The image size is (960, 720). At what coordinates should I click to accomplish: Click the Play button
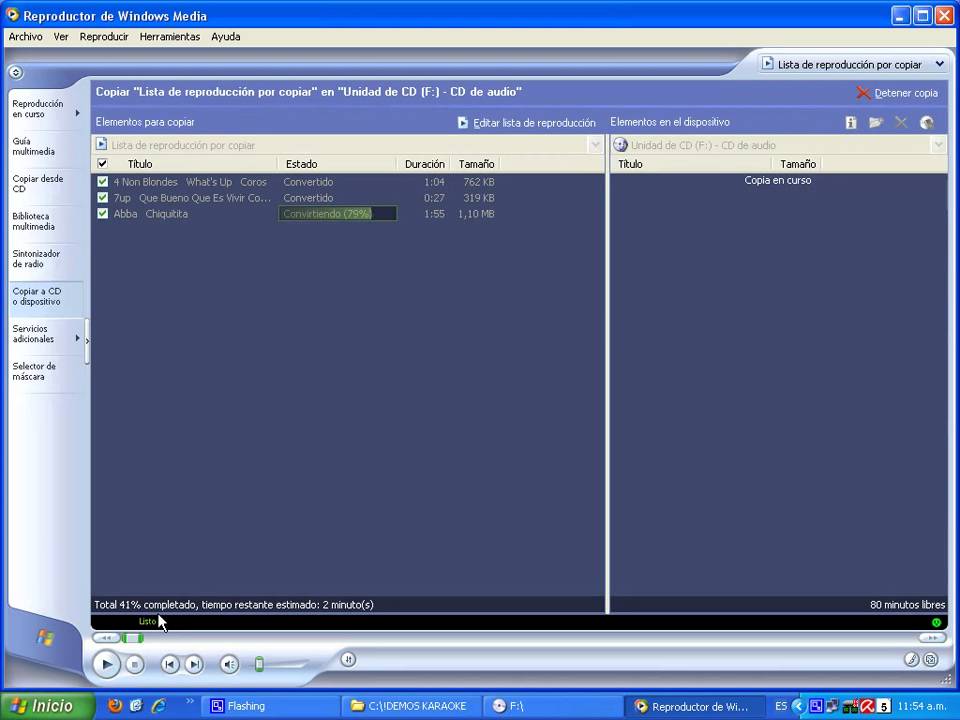point(107,664)
